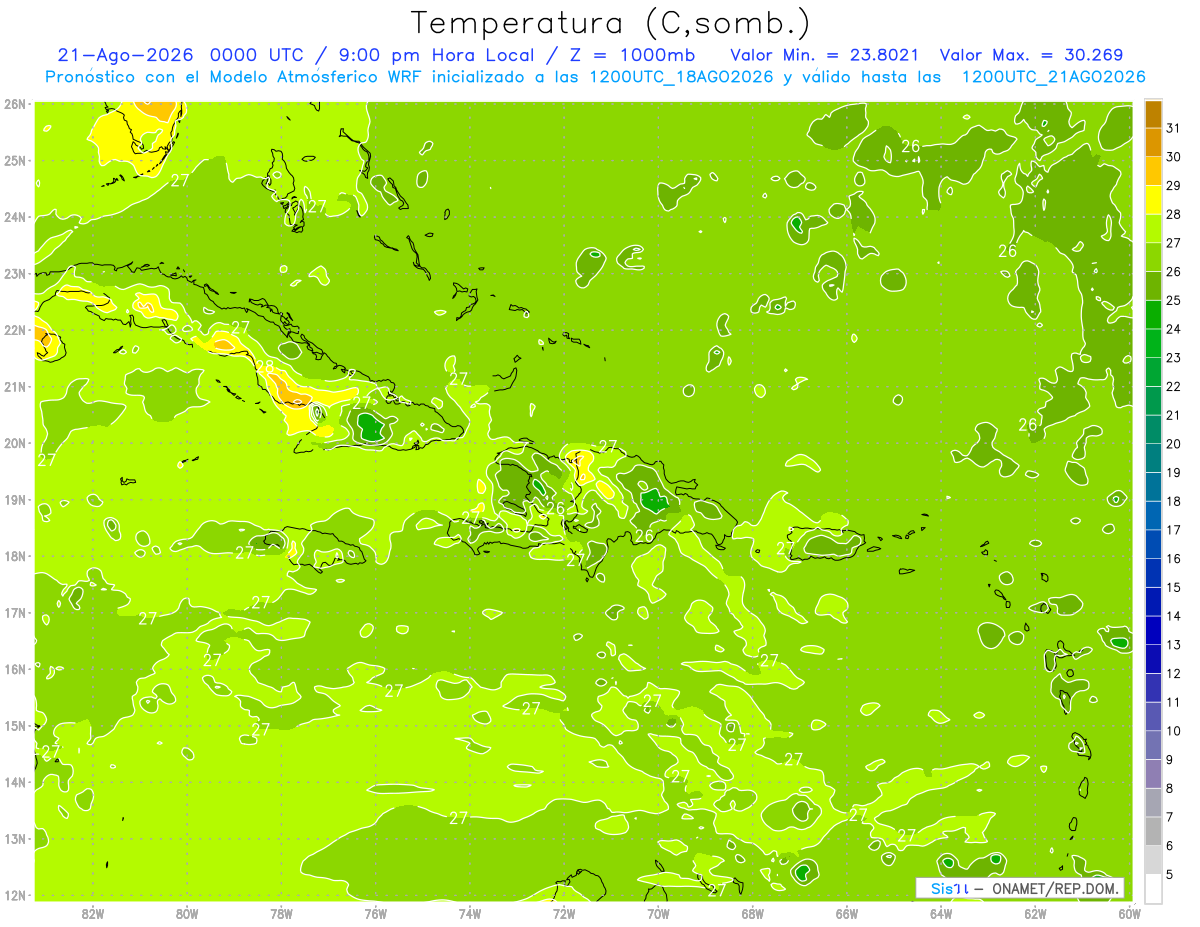Click the title 'Temperatura (C,somb.)'
The height and width of the screenshot is (927, 1200).
pyautogui.click(x=611, y=24)
